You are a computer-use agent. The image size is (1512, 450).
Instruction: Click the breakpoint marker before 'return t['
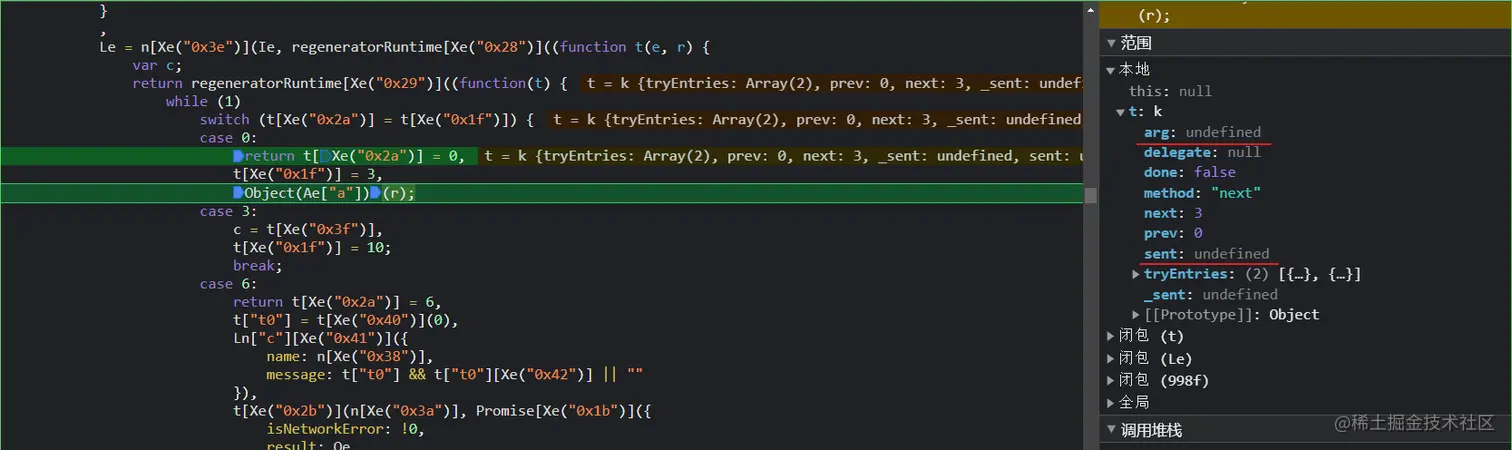pyautogui.click(x=238, y=156)
